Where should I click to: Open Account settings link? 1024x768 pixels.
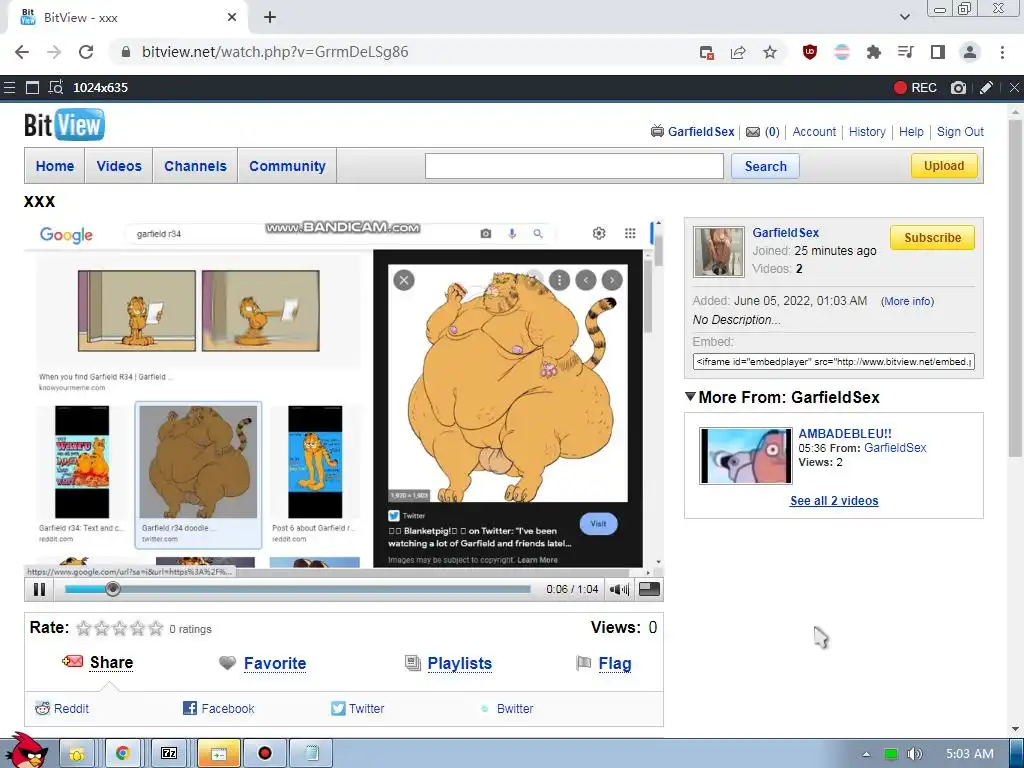(814, 132)
